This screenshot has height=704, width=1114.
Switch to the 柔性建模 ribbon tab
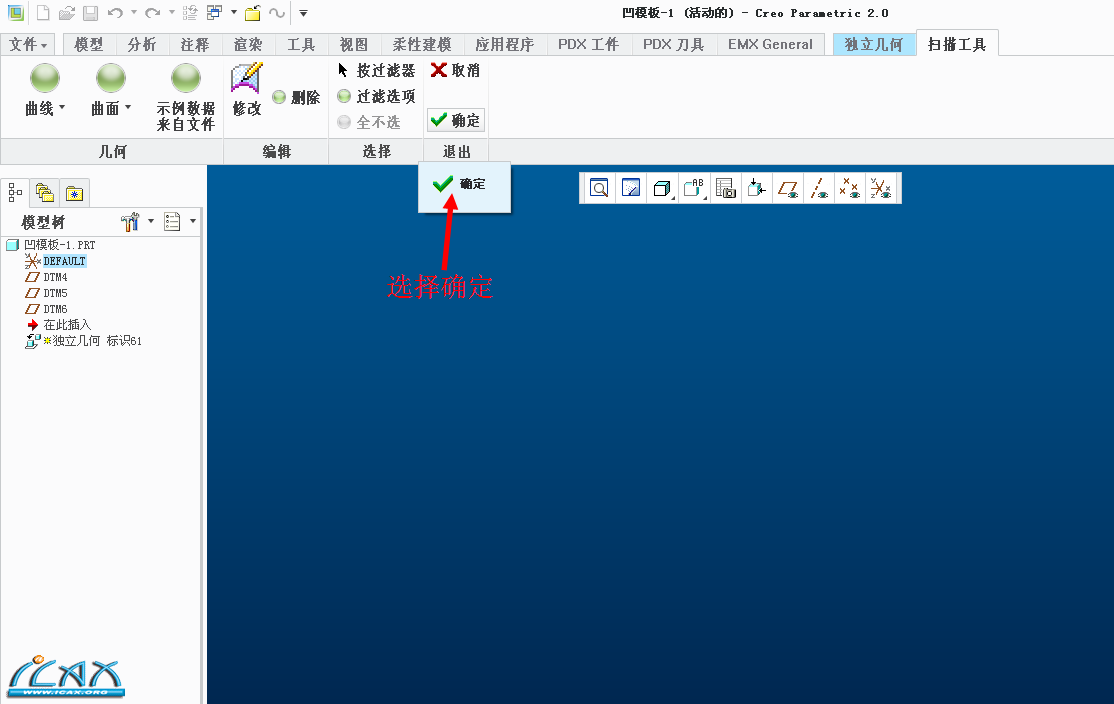422,45
